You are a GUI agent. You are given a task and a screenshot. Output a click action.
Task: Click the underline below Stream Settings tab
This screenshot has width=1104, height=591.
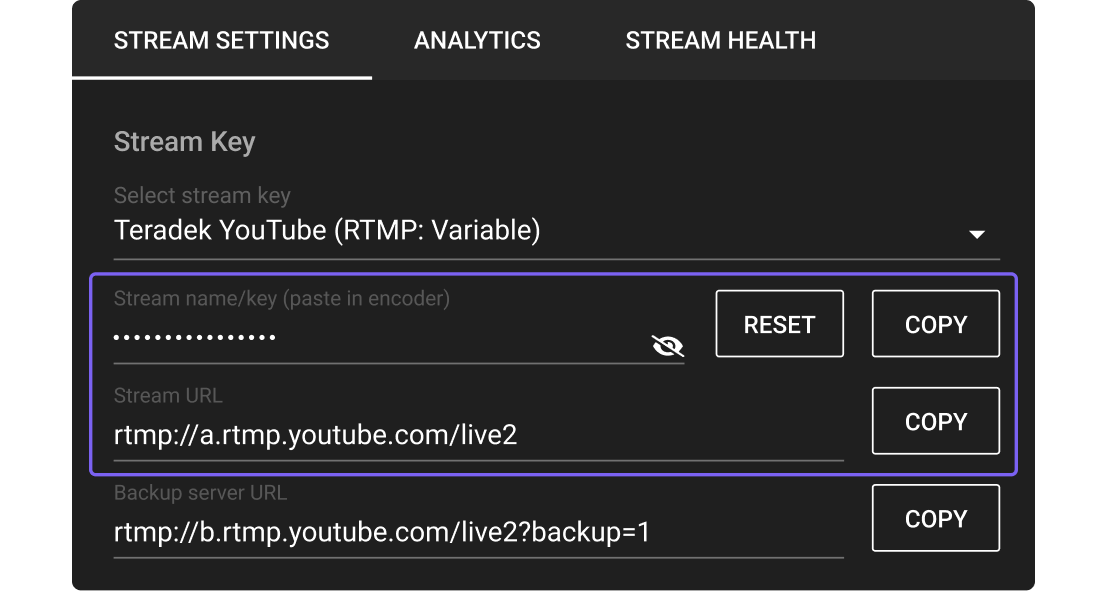click(221, 77)
